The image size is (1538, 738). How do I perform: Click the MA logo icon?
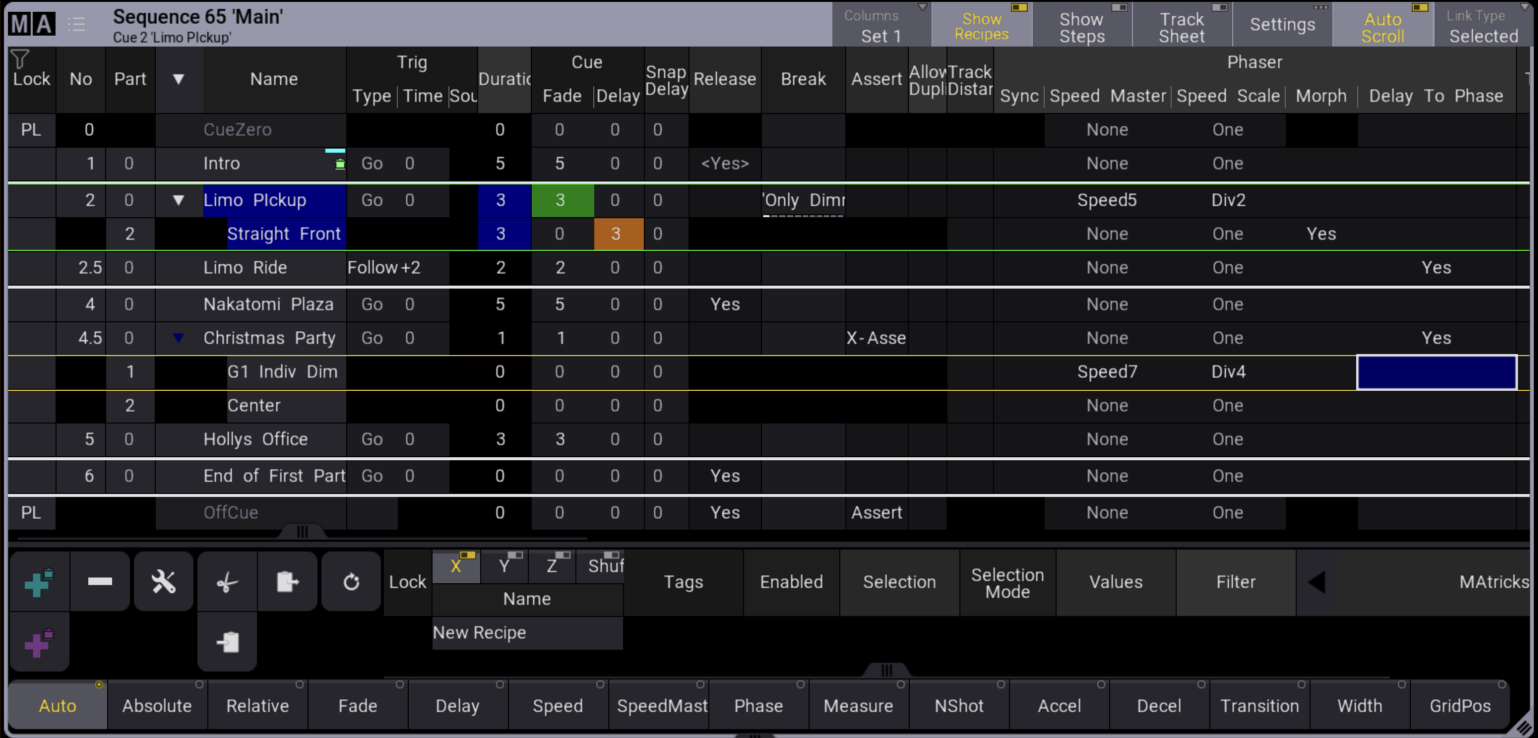click(32, 24)
